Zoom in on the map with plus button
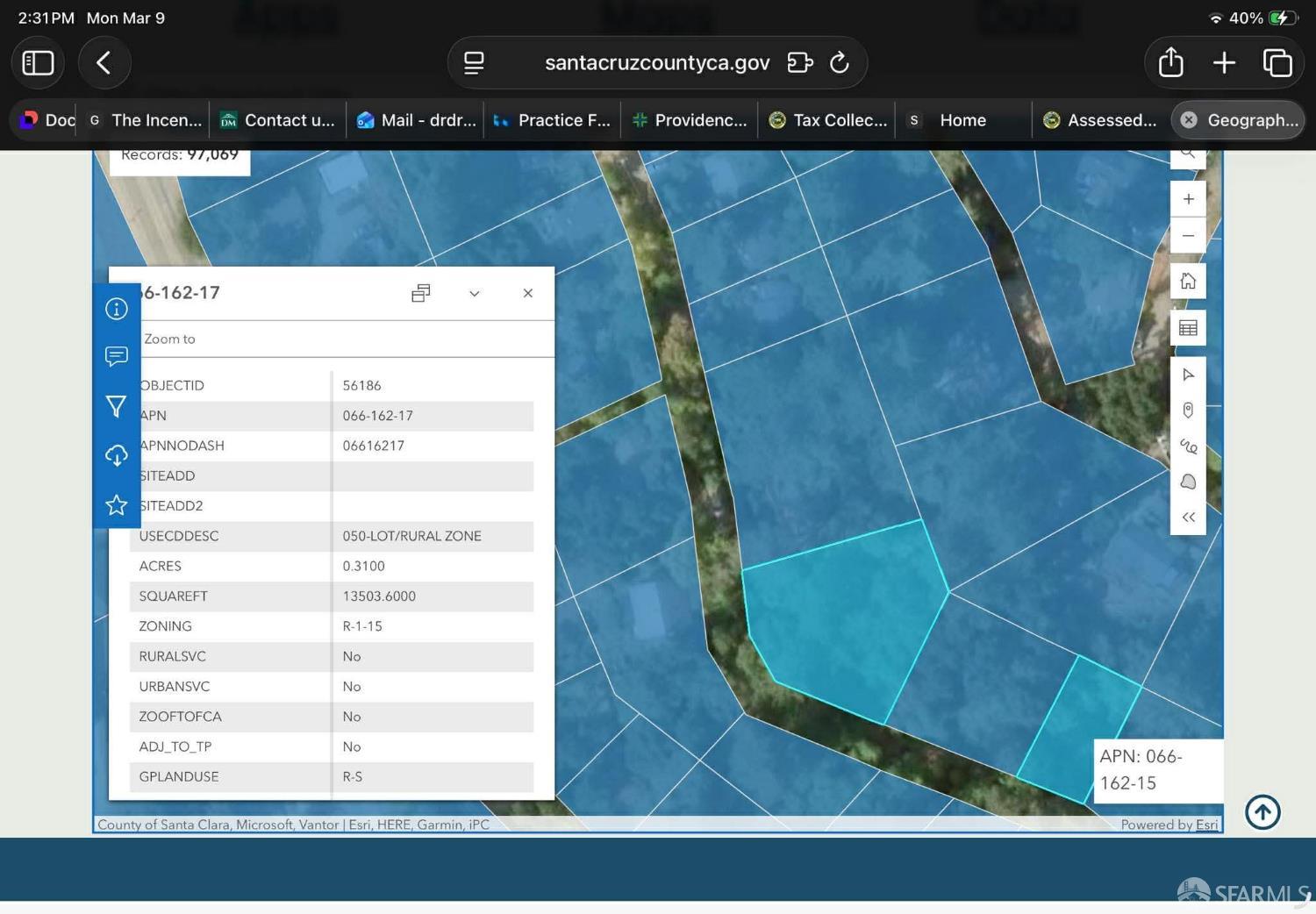 coord(1188,199)
